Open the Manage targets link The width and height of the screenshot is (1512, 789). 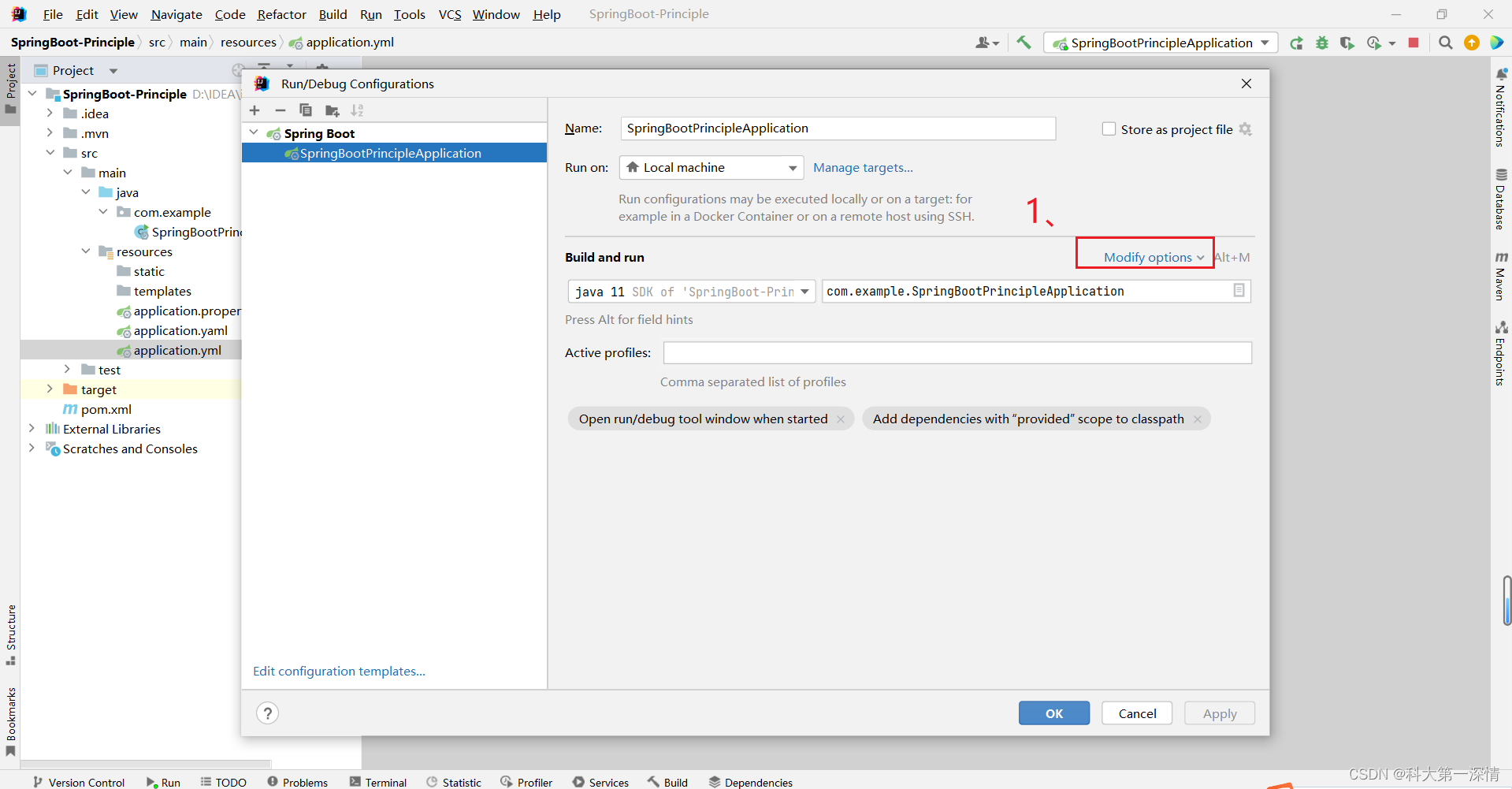coord(863,167)
